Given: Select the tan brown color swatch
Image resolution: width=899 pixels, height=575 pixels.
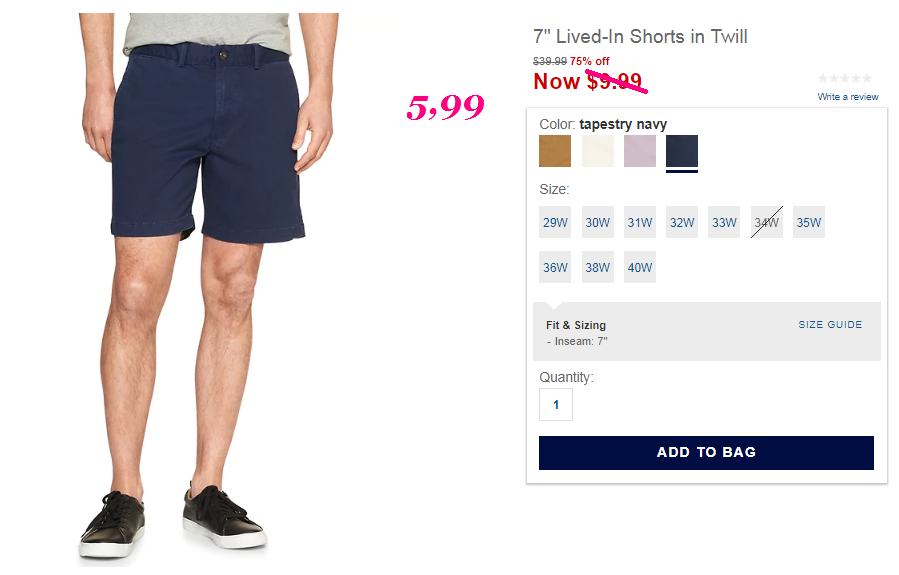Looking at the screenshot, I should click(x=554, y=151).
